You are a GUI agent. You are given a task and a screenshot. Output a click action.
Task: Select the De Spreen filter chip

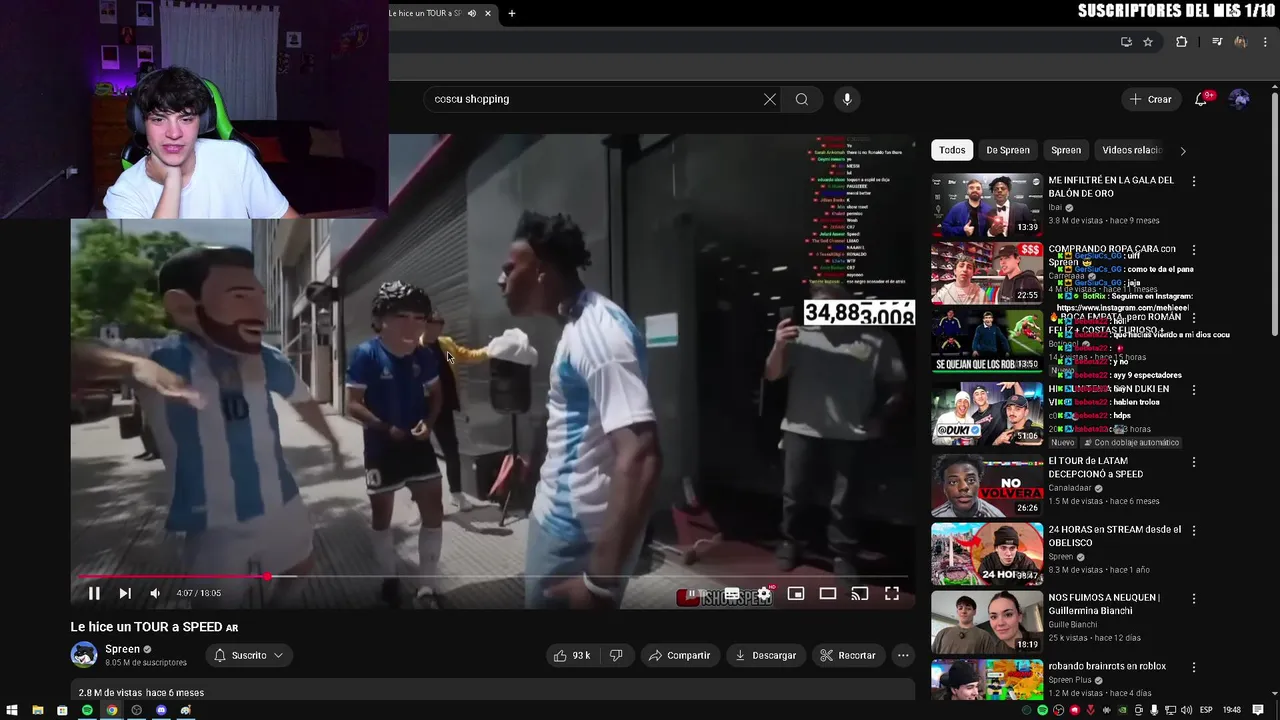1008,150
